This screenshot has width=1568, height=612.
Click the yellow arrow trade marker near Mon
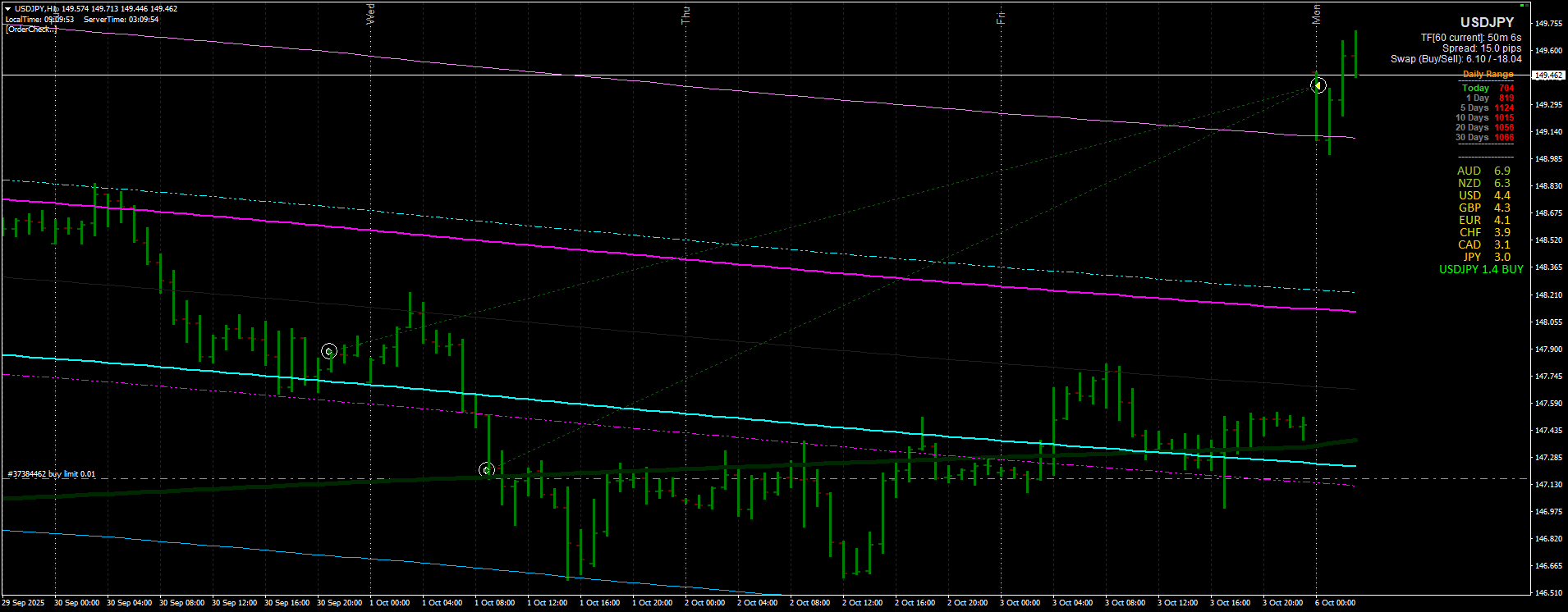click(x=1318, y=85)
